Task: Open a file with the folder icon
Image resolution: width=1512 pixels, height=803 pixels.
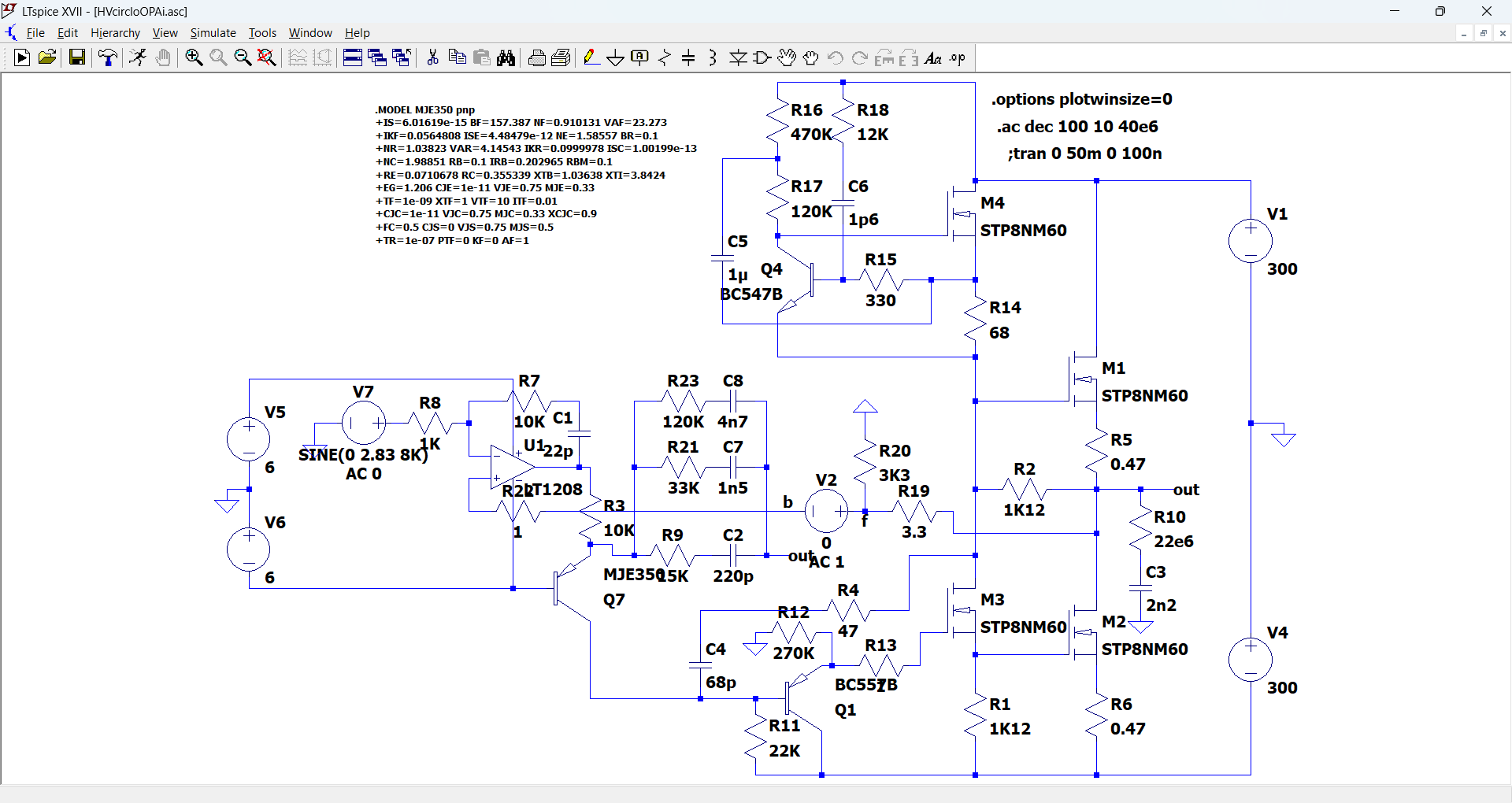Action: (47, 57)
